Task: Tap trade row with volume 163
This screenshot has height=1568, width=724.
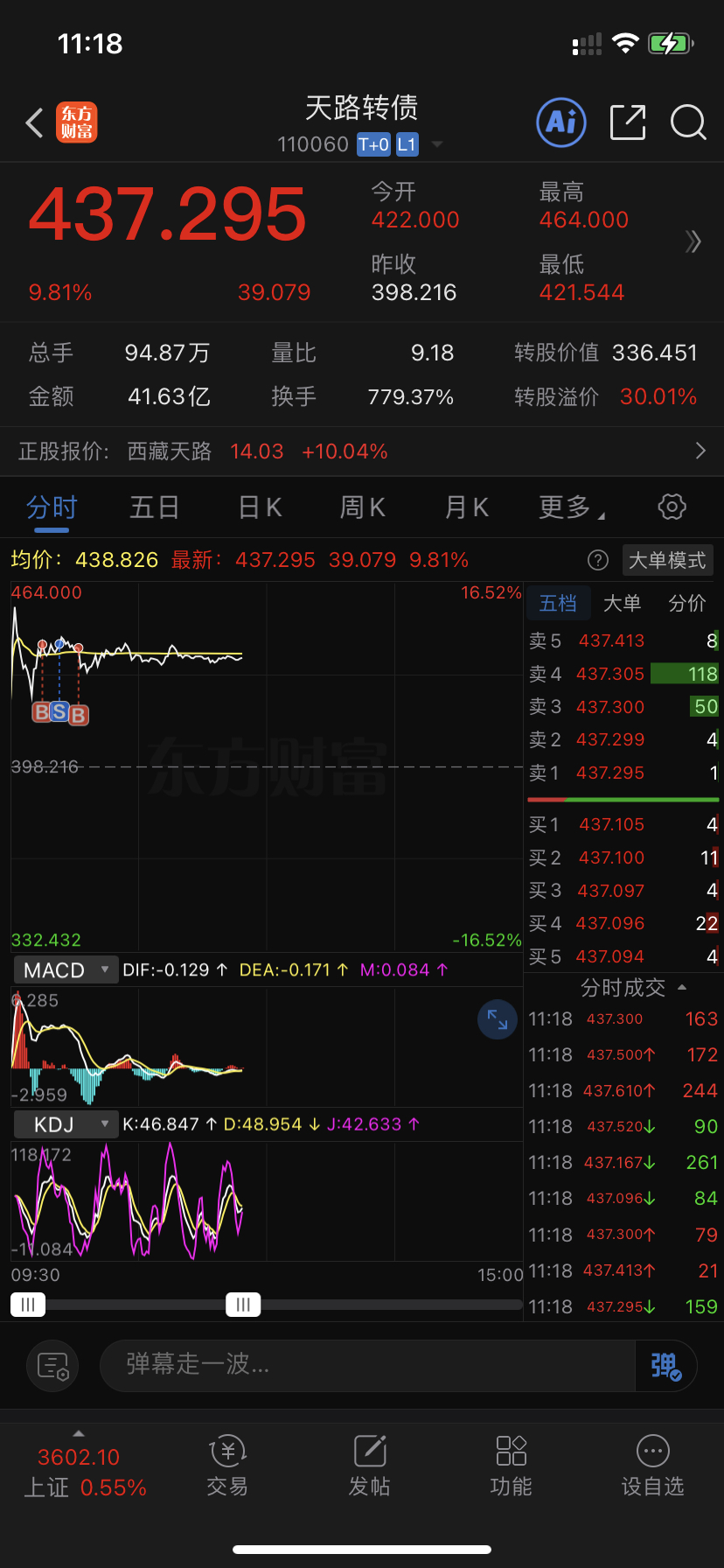Action: pyautogui.click(x=623, y=1018)
